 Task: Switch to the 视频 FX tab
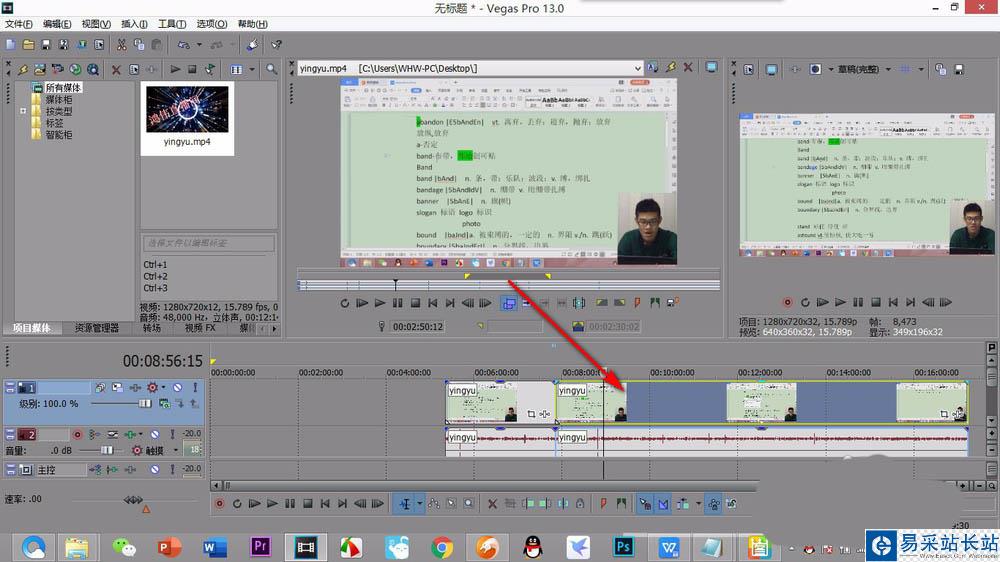200,328
